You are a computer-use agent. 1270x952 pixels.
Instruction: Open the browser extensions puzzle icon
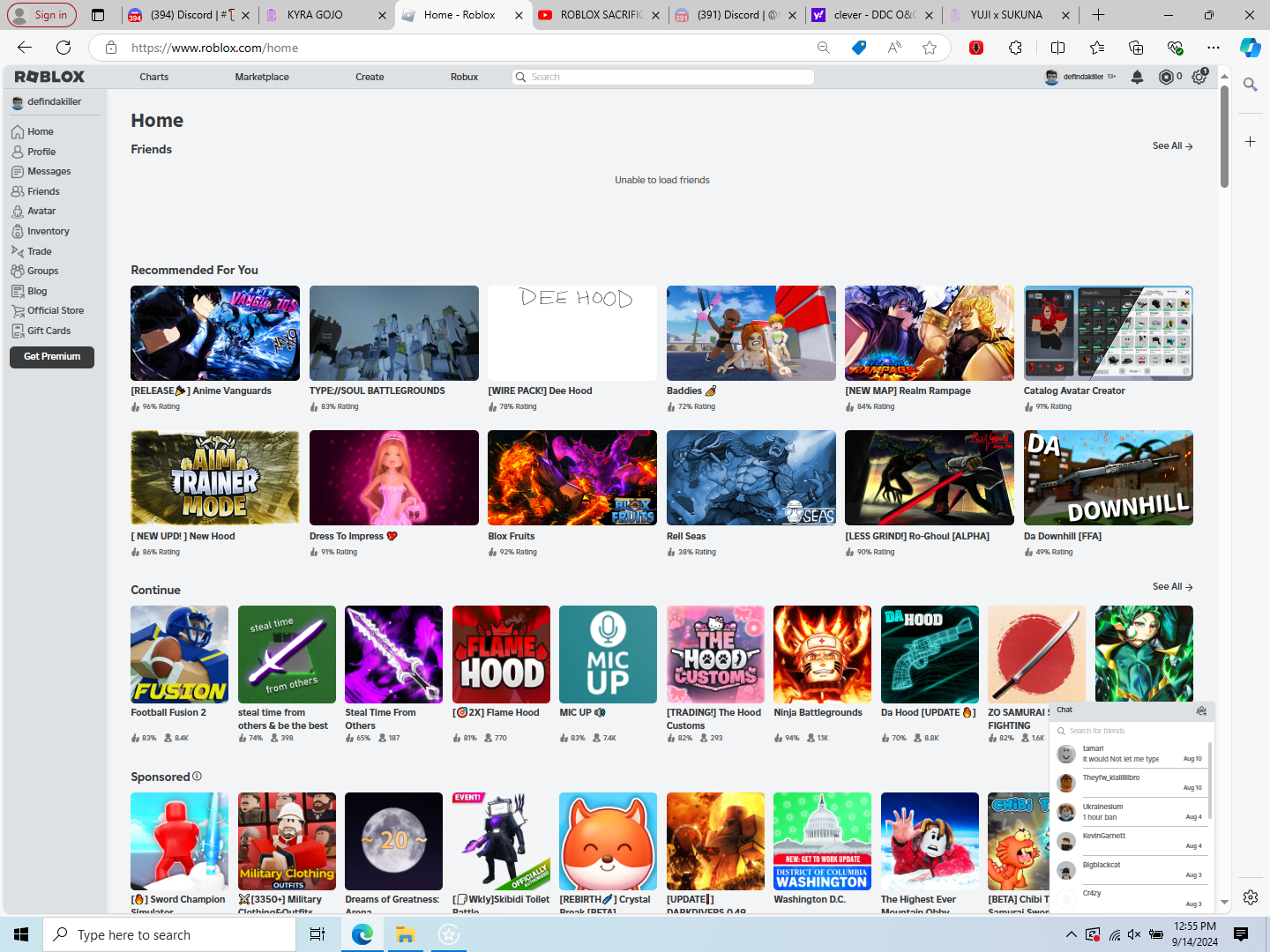point(1016,48)
